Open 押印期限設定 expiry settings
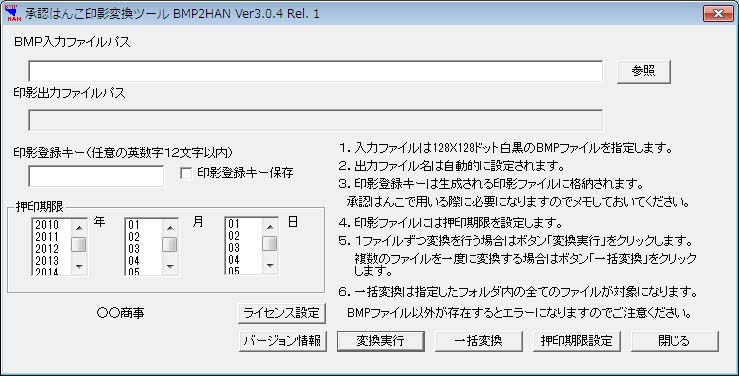 click(x=577, y=341)
